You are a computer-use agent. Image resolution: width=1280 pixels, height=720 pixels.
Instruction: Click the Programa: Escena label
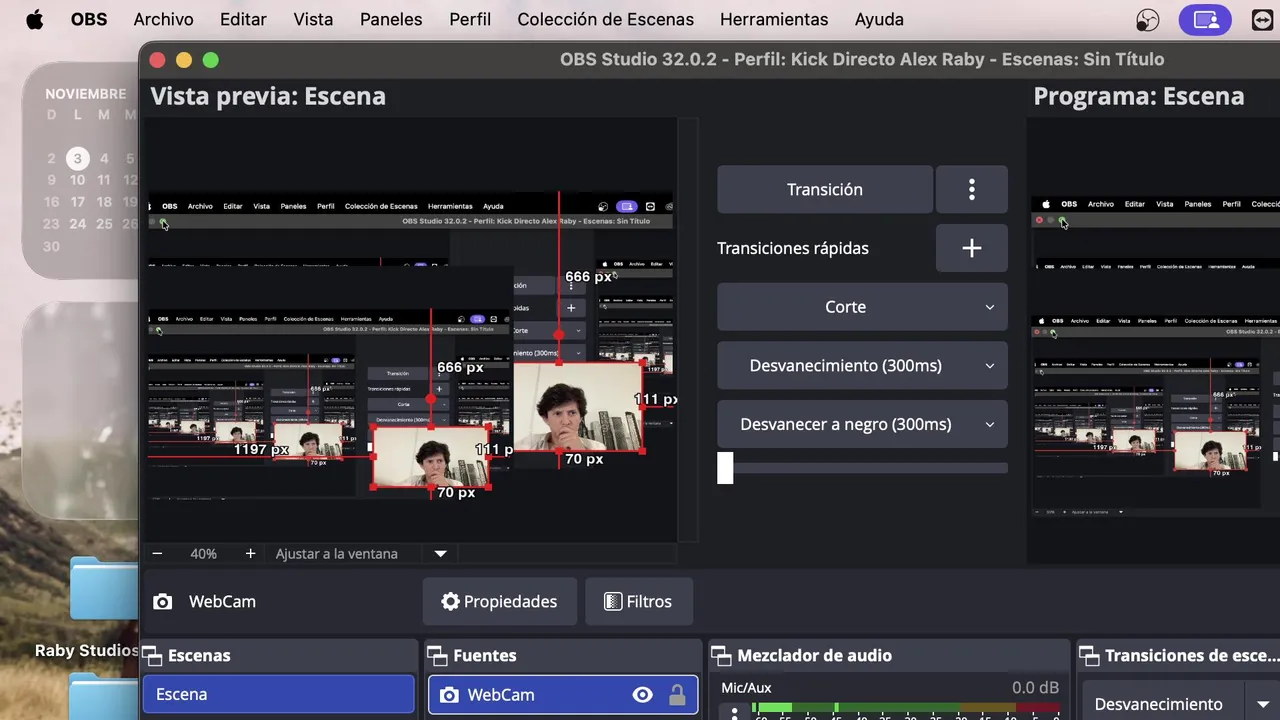1138,96
